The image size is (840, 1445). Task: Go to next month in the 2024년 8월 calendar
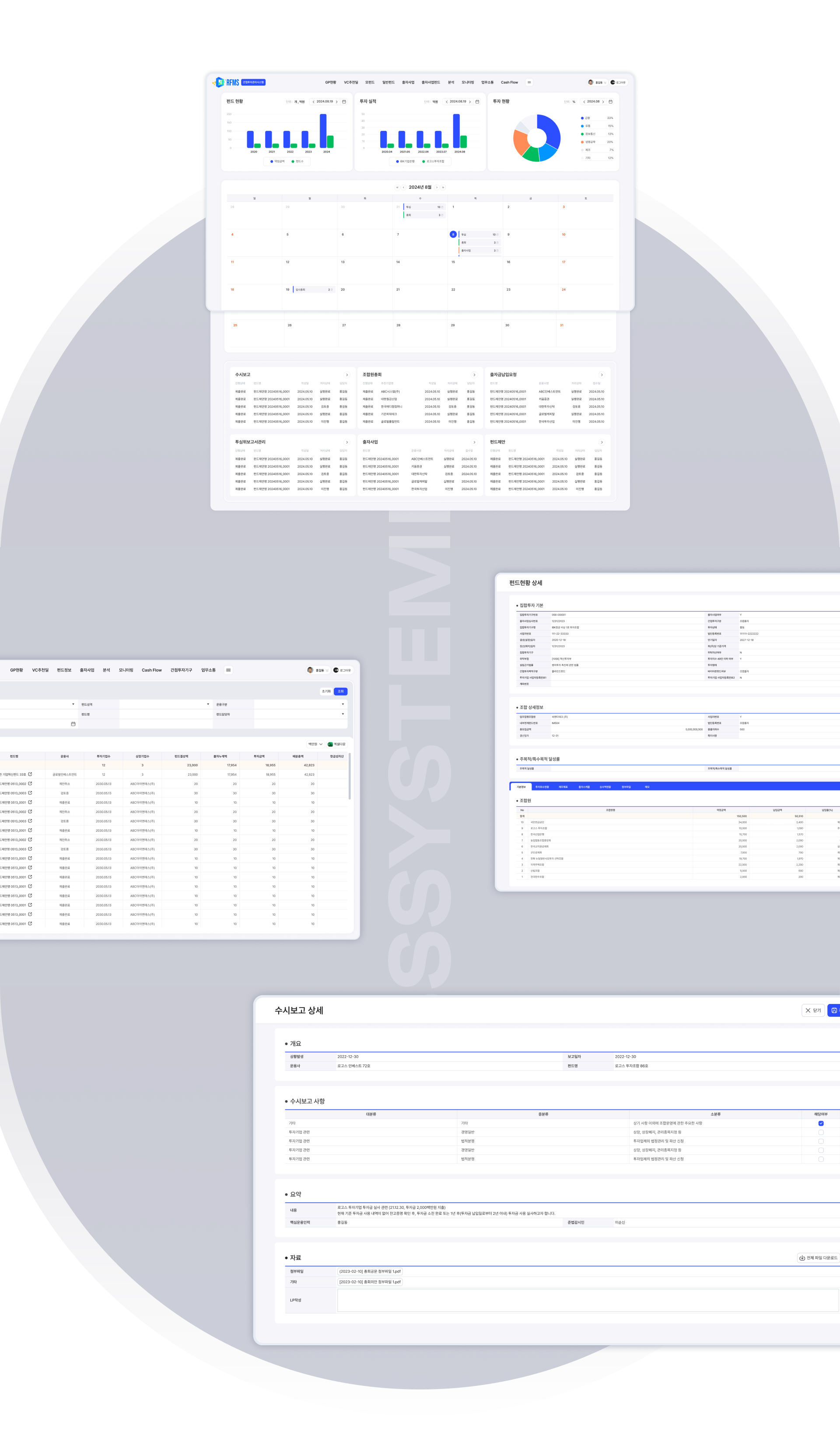(x=437, y=188)
